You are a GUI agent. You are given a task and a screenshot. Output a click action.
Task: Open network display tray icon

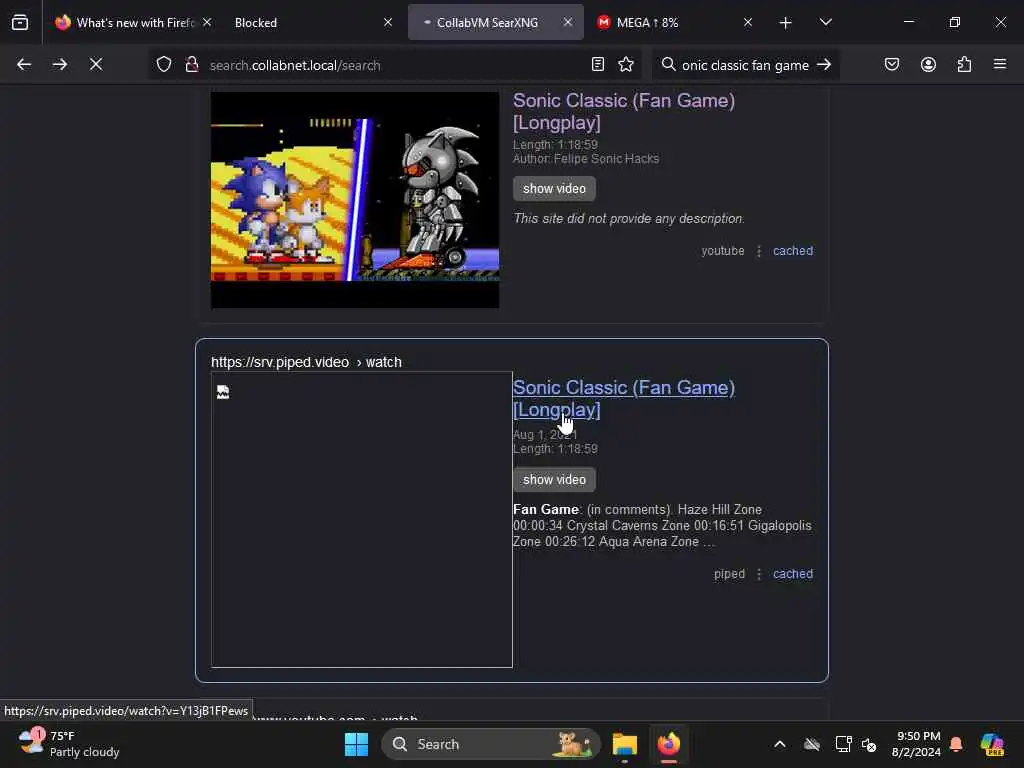843,744
